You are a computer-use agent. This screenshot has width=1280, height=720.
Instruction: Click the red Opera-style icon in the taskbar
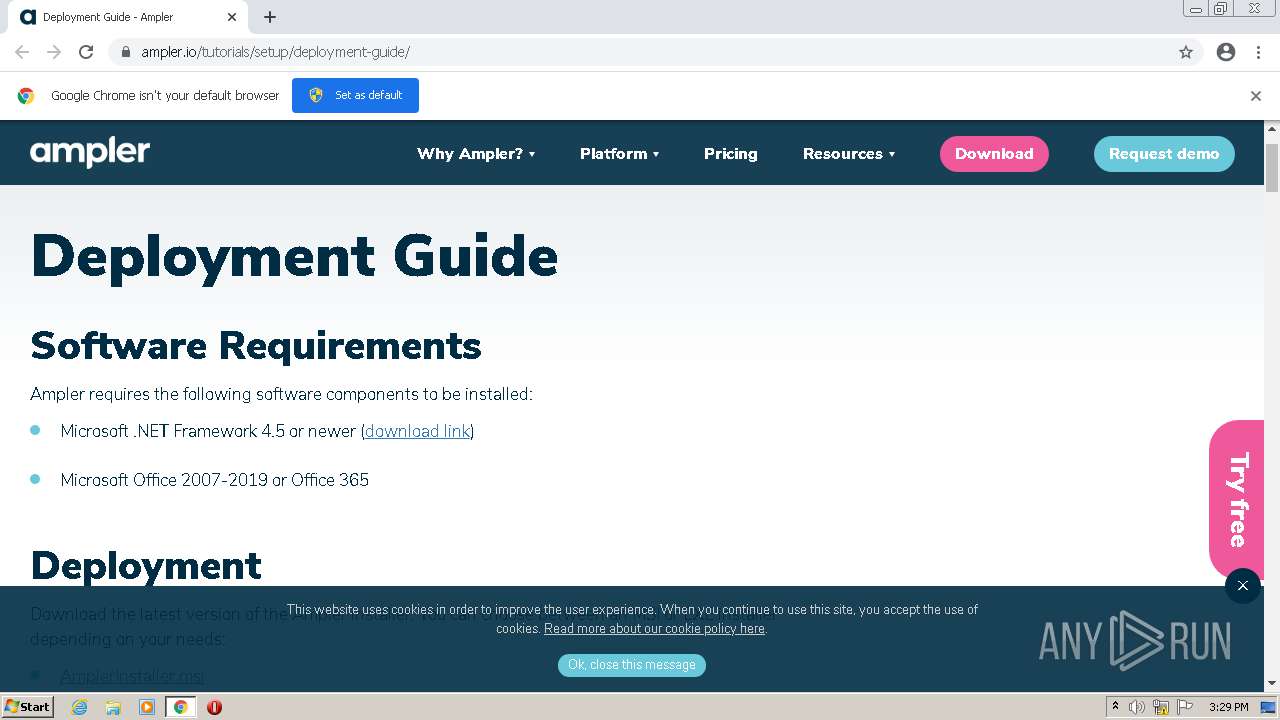[214, 707]
